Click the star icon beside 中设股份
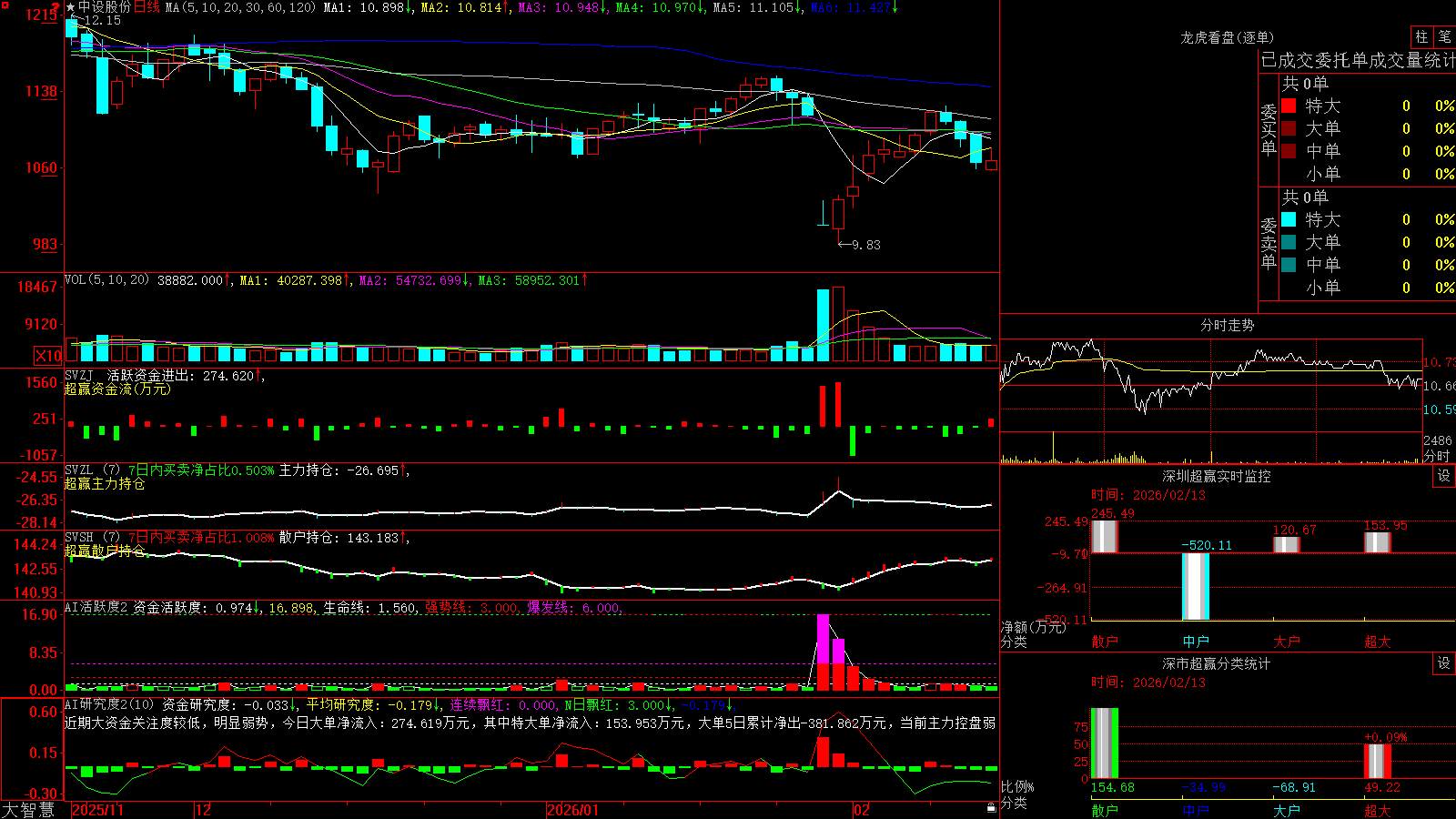1456x819 pixels. coord(71,7)
